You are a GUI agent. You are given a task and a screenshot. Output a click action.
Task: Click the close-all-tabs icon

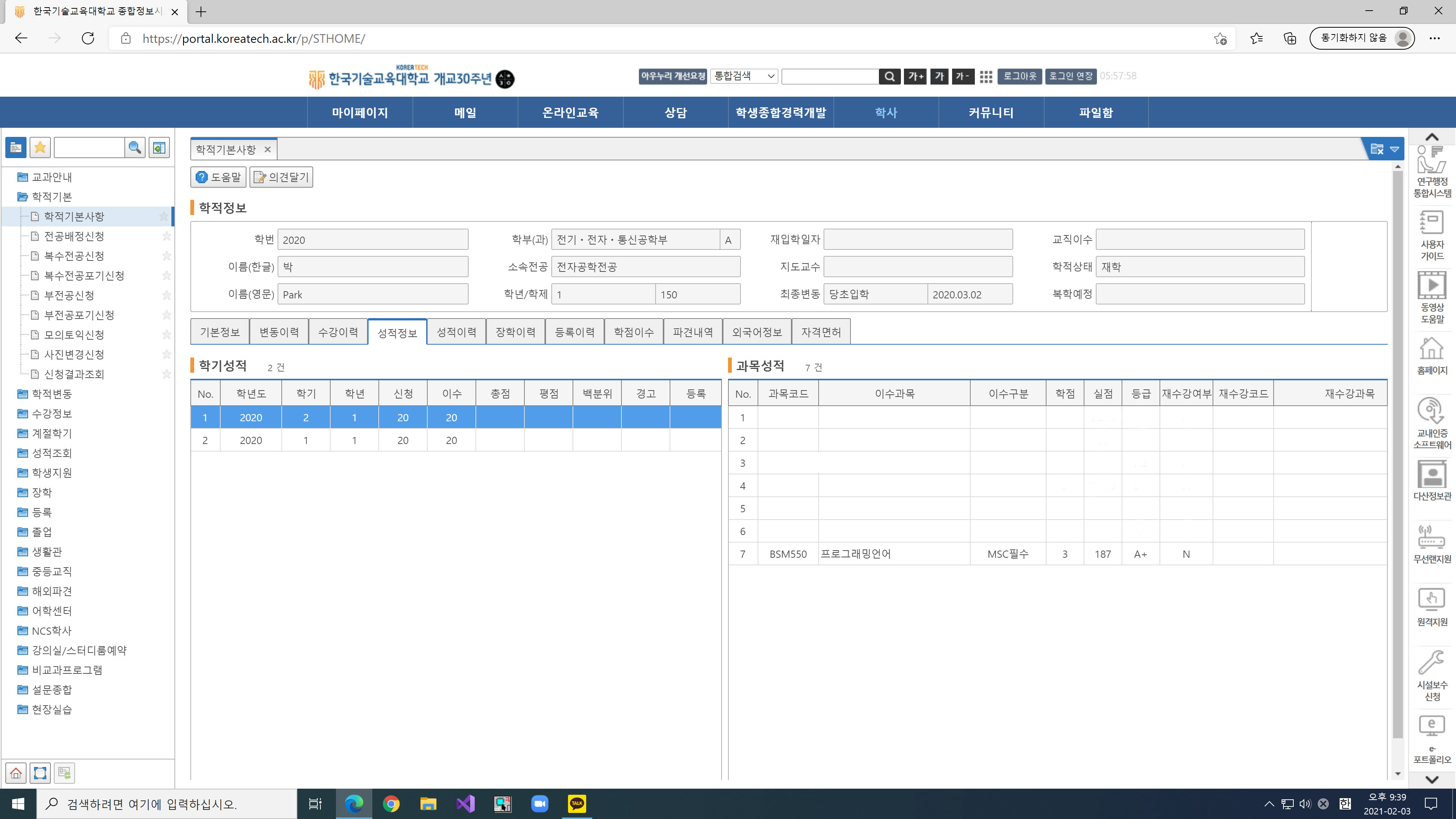pos(1377,149)
